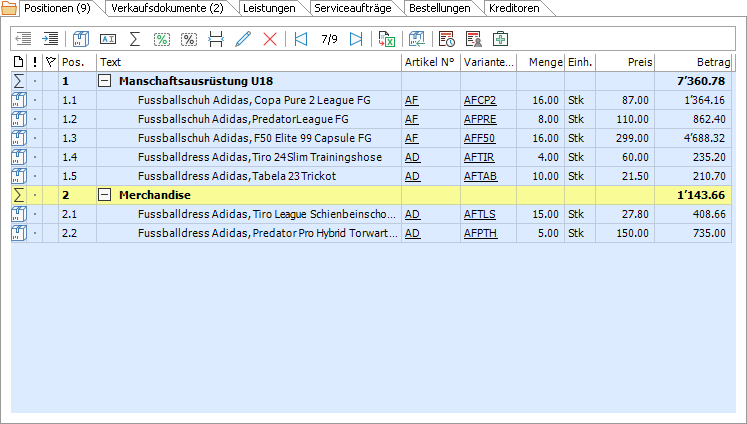
Task: Click the Betrag column header
Action: (x=693, y=62)
